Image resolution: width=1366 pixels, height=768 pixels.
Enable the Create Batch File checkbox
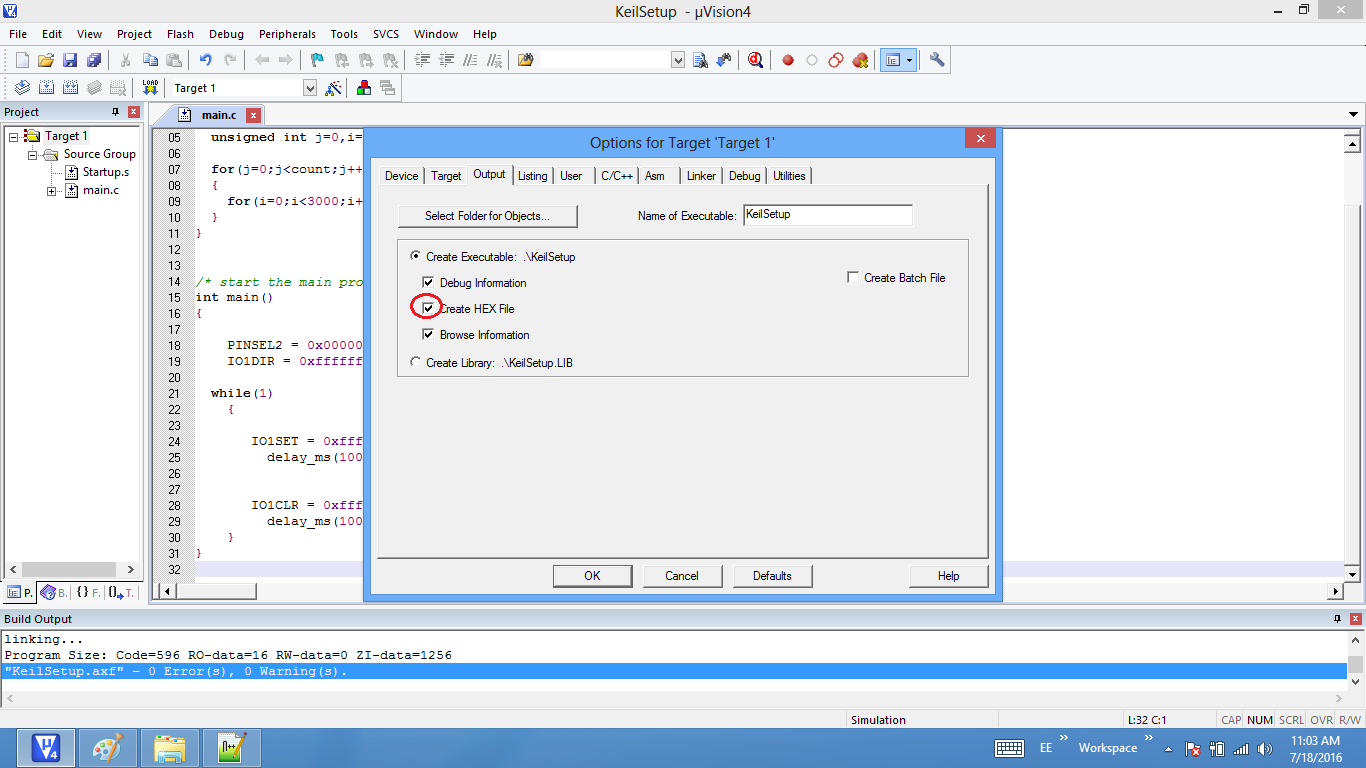click(853, 278)
